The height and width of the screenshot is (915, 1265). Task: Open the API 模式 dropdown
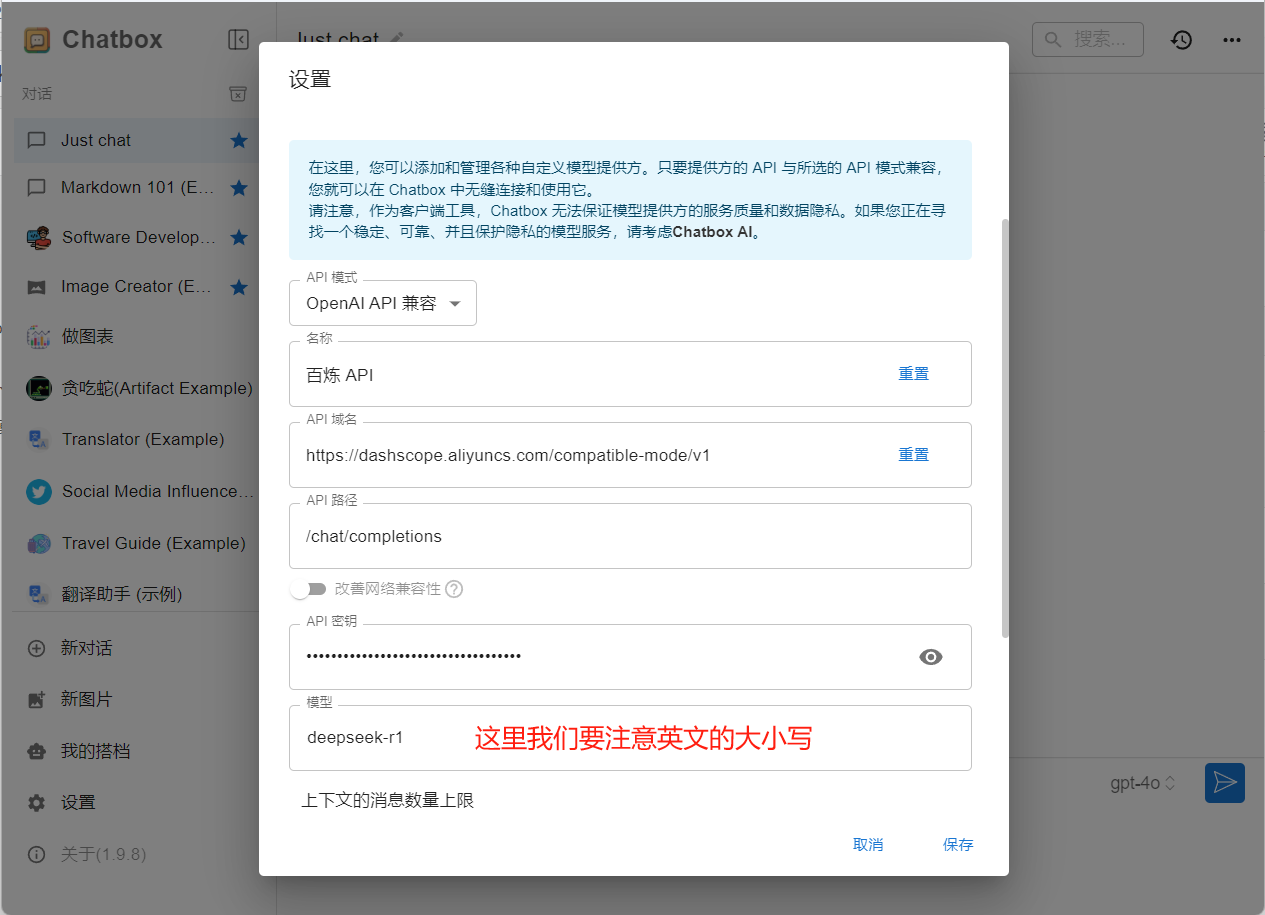(x=383, y=303)
